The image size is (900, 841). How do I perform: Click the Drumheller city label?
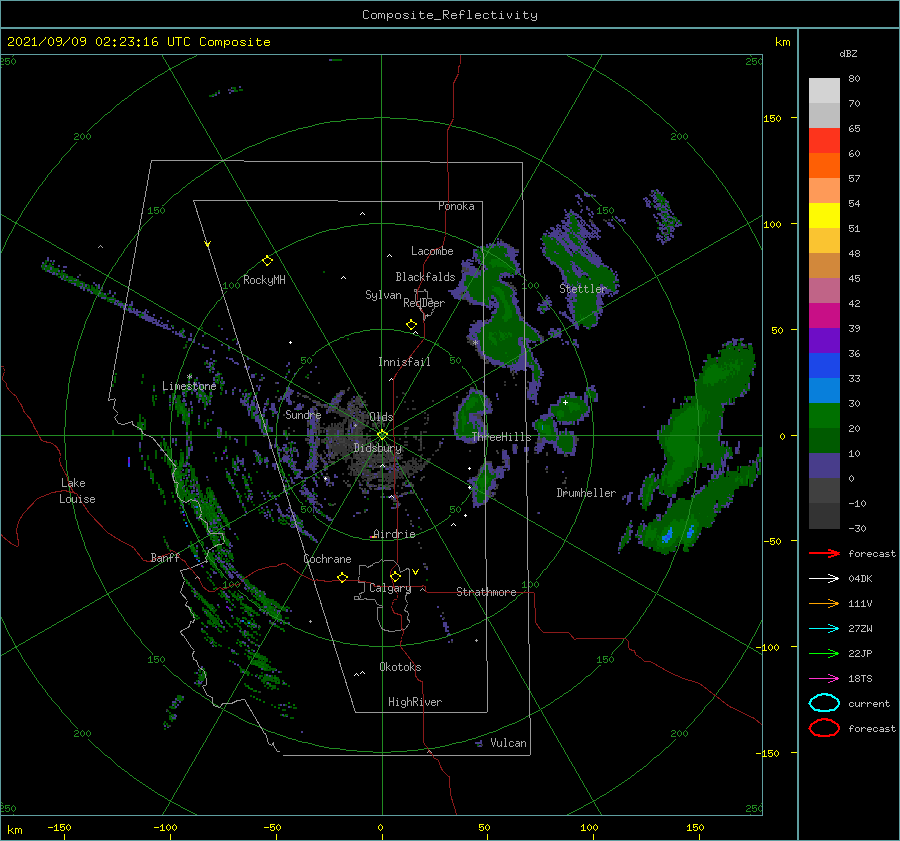click(586, 493)
